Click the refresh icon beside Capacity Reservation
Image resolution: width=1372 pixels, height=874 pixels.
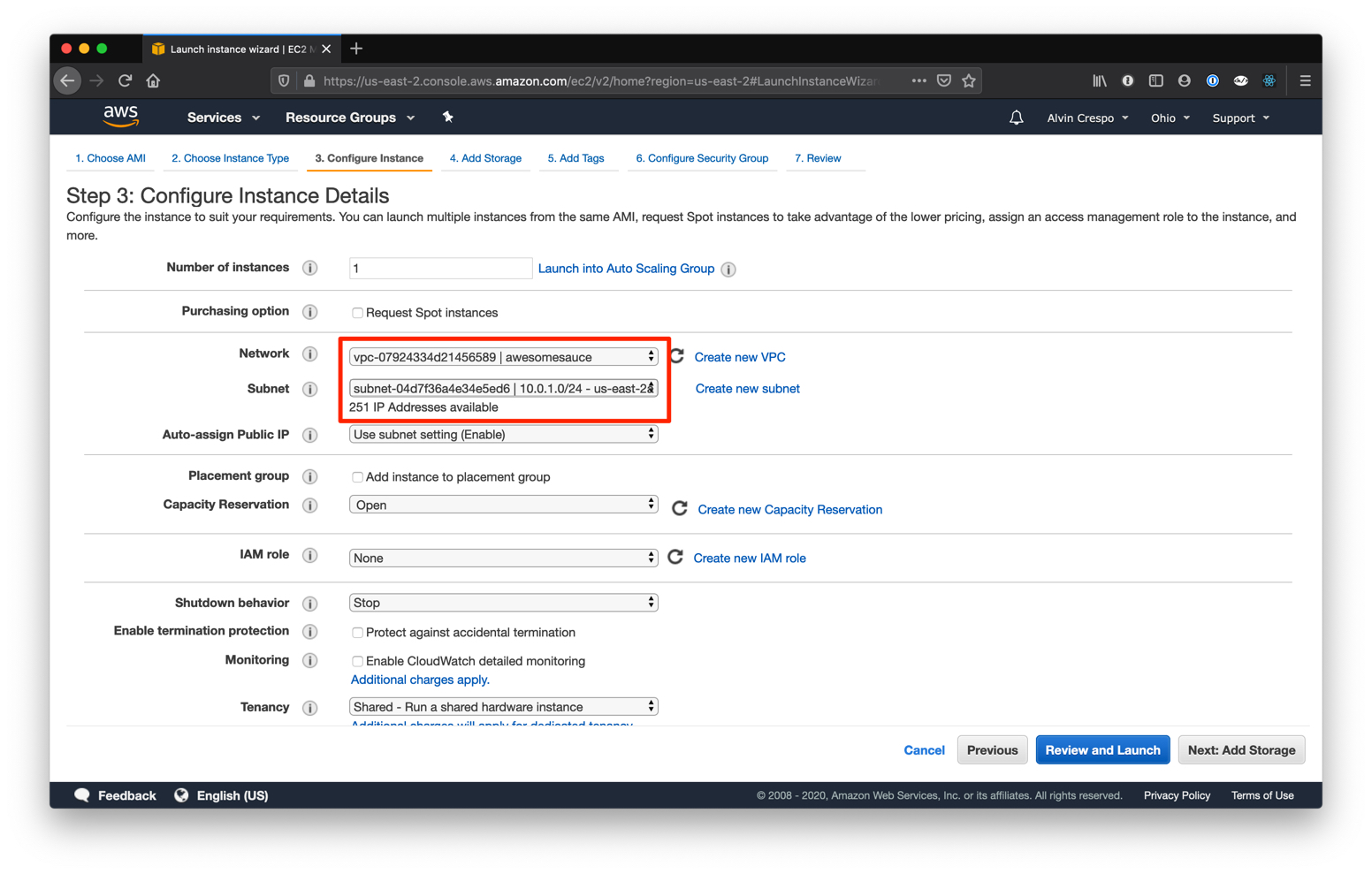click(x=679, y=508)
